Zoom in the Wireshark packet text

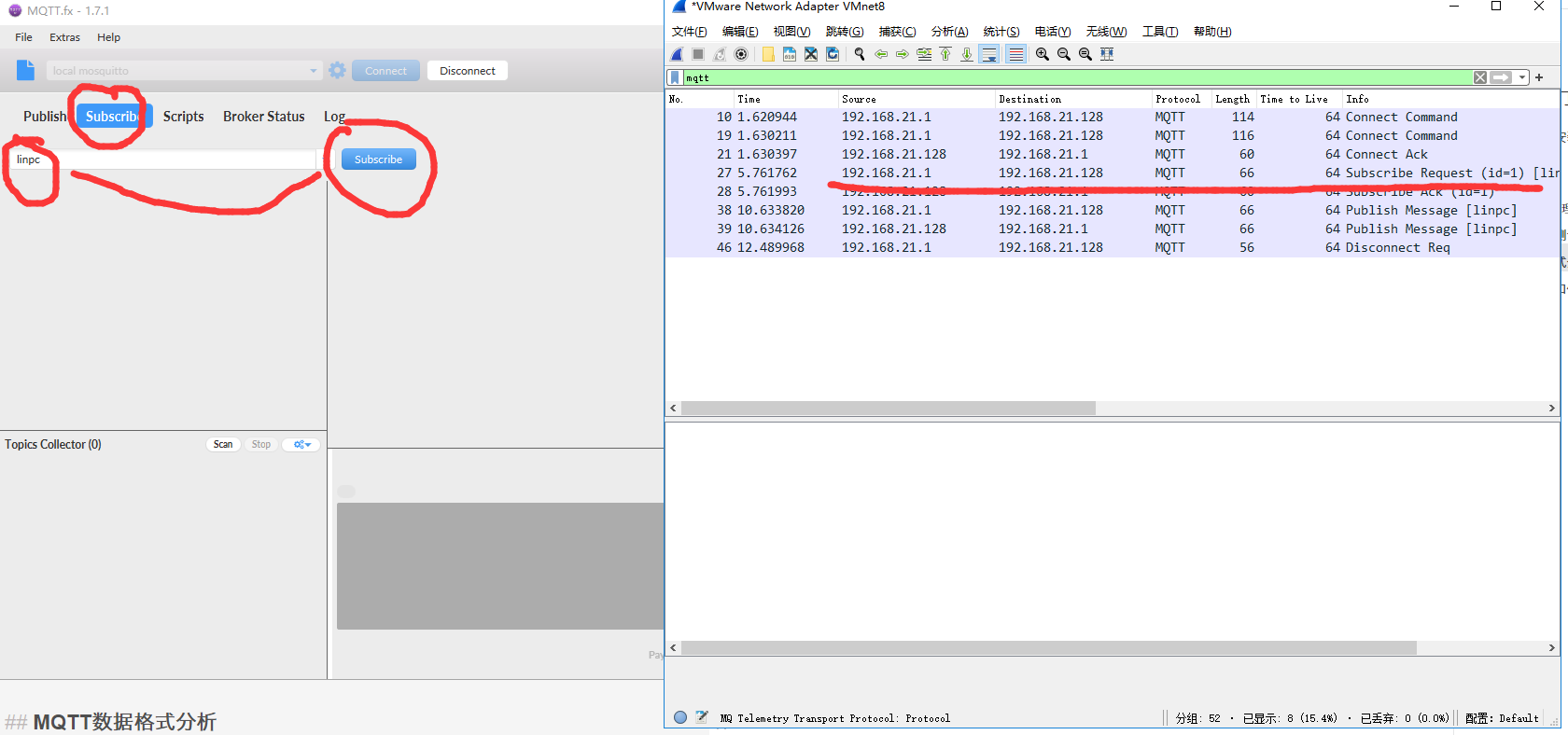[x=1043, y=54]
